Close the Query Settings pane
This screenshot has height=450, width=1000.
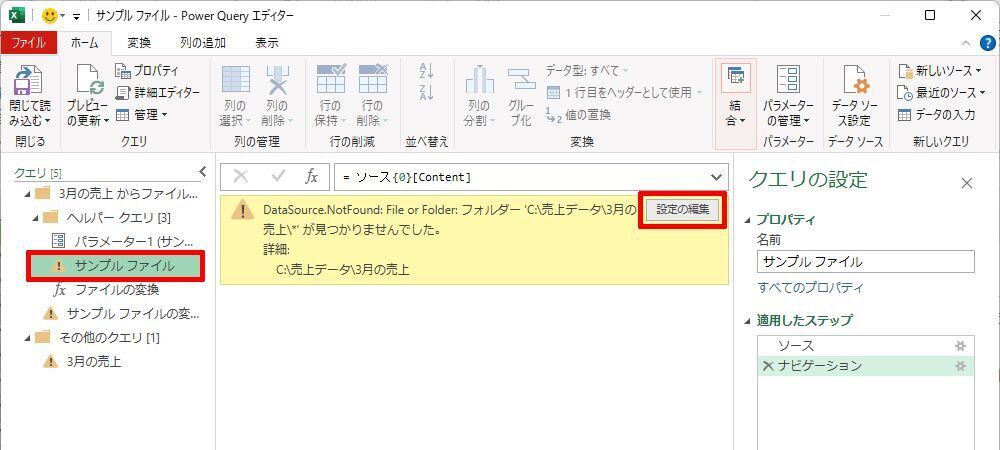(967, 184)
